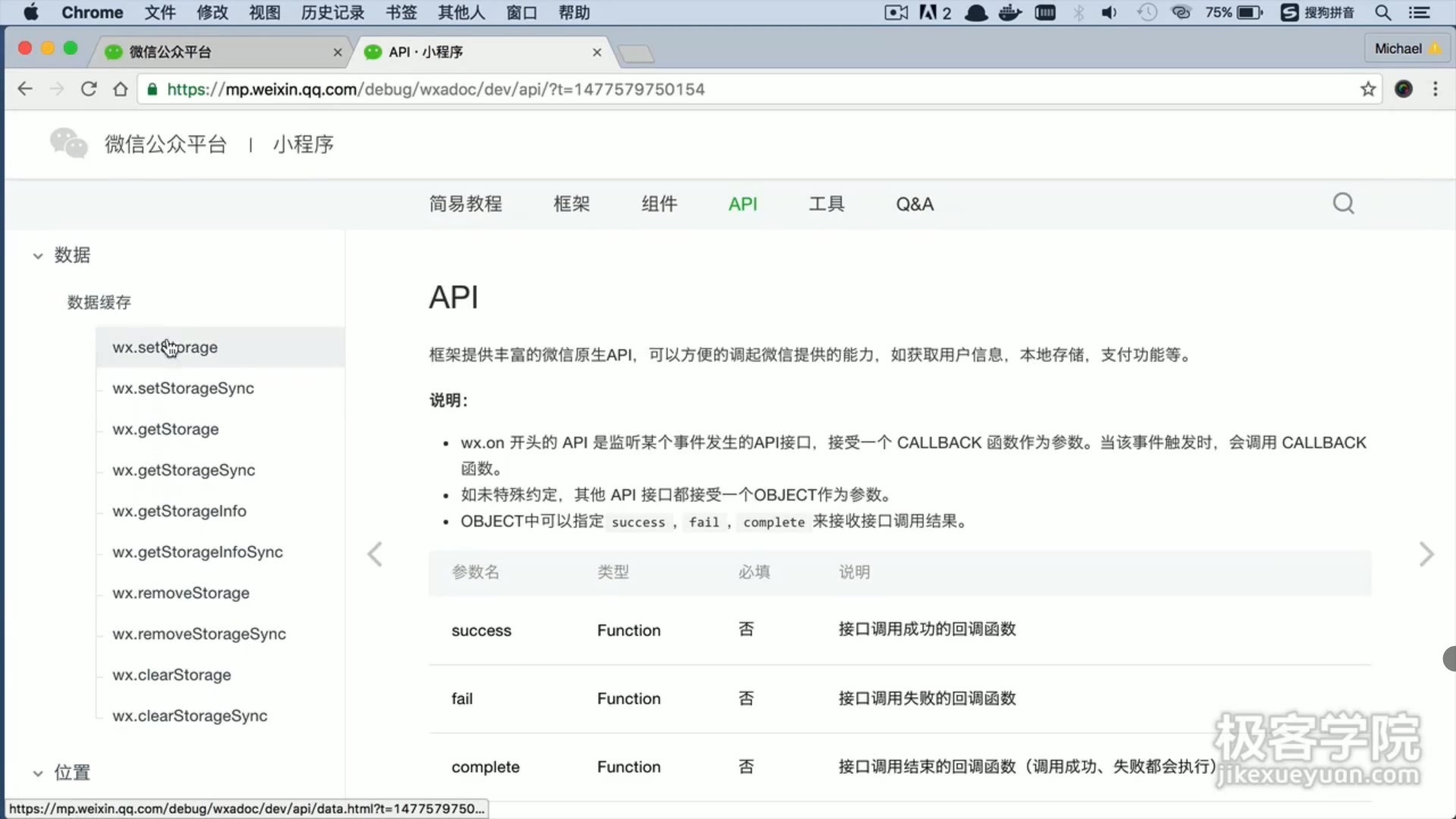Viewport: 1456px width, 819px height.
Task: Click the Bluetooth icon in menu bar
Action: coord(1078,12)
